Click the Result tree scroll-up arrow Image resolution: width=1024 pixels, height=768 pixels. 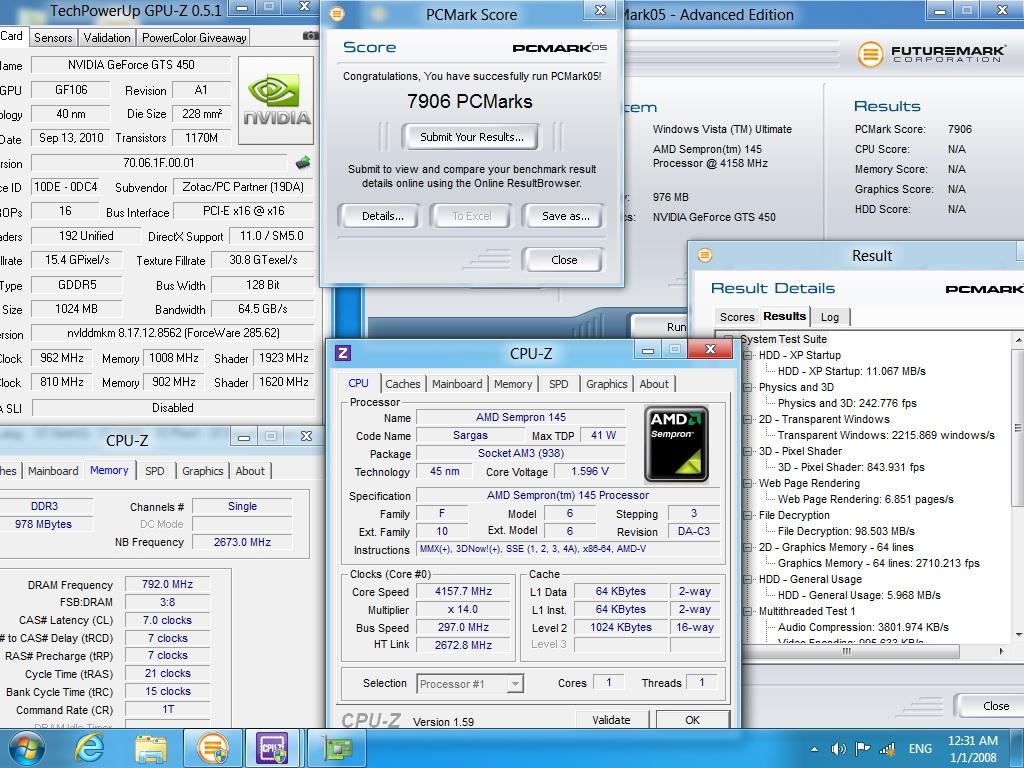tap(1017, 340)
